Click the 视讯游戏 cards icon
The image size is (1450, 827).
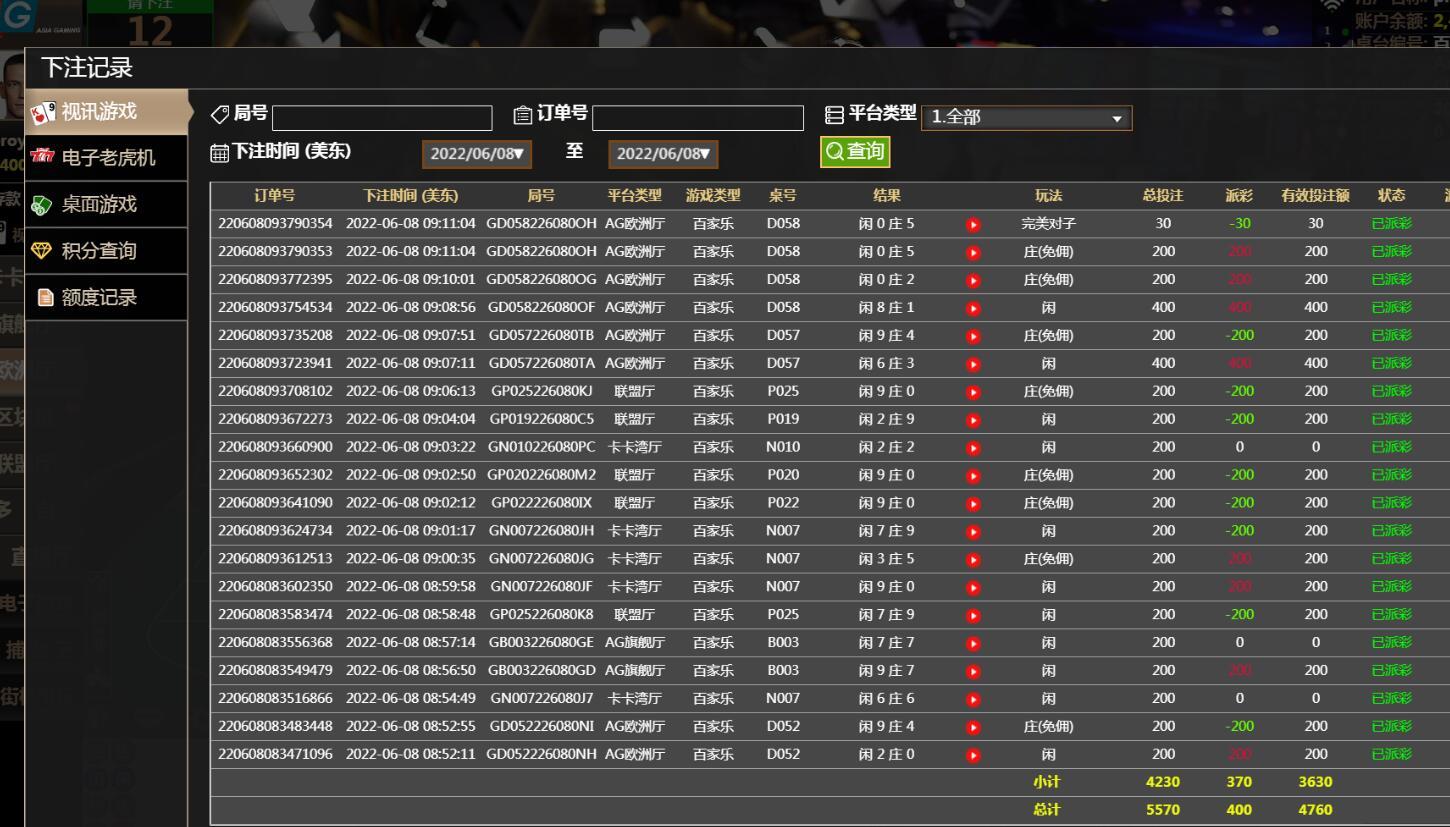43,112
